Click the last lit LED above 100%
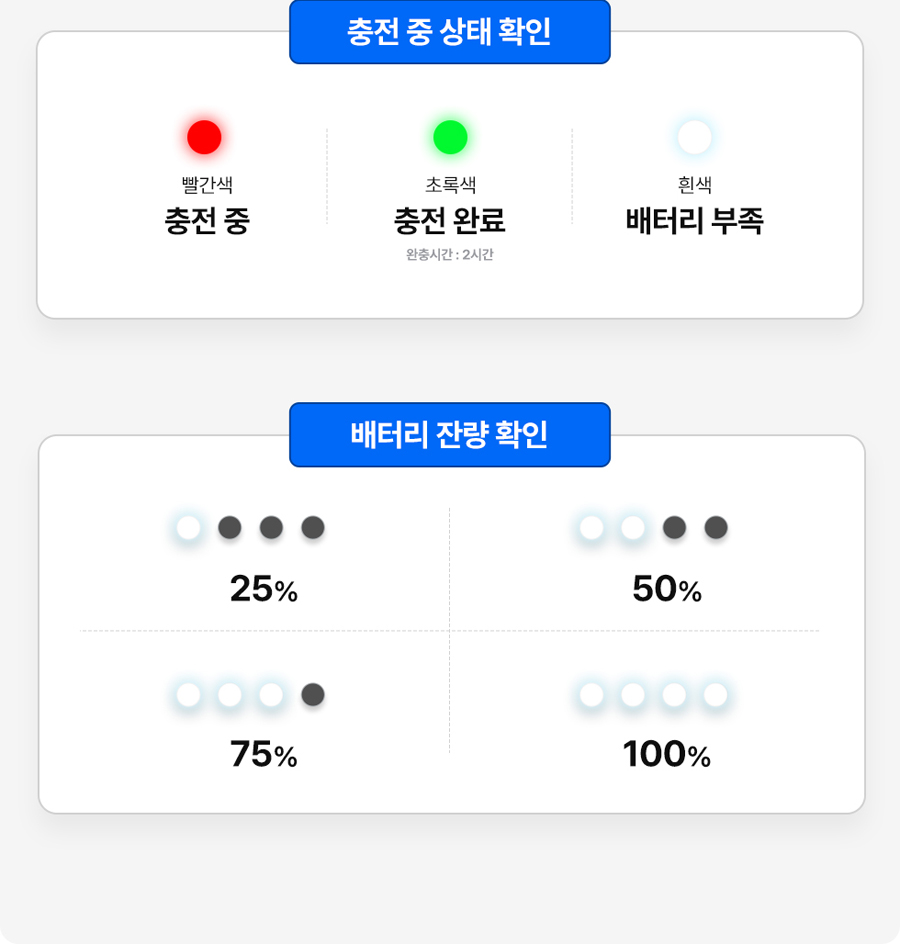The height and width of the screenshot is (944, 900). 715,694
